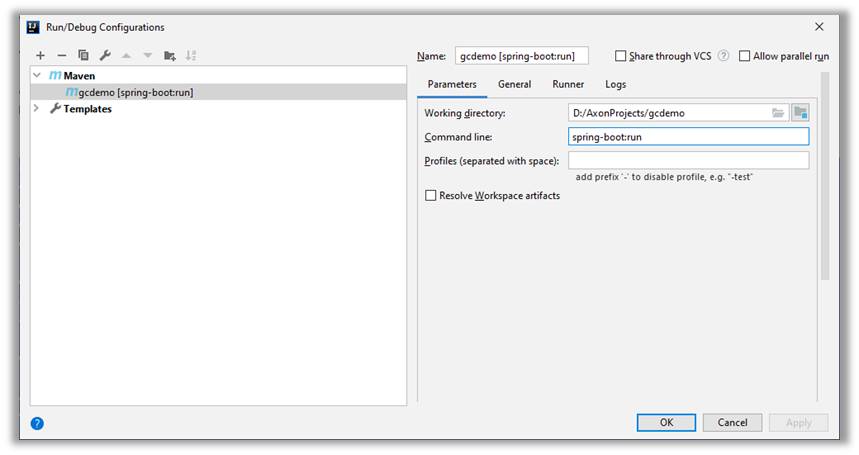Enable Share through VCS checkbox
The height and width of the screenshot is (455, 859).
621,56
